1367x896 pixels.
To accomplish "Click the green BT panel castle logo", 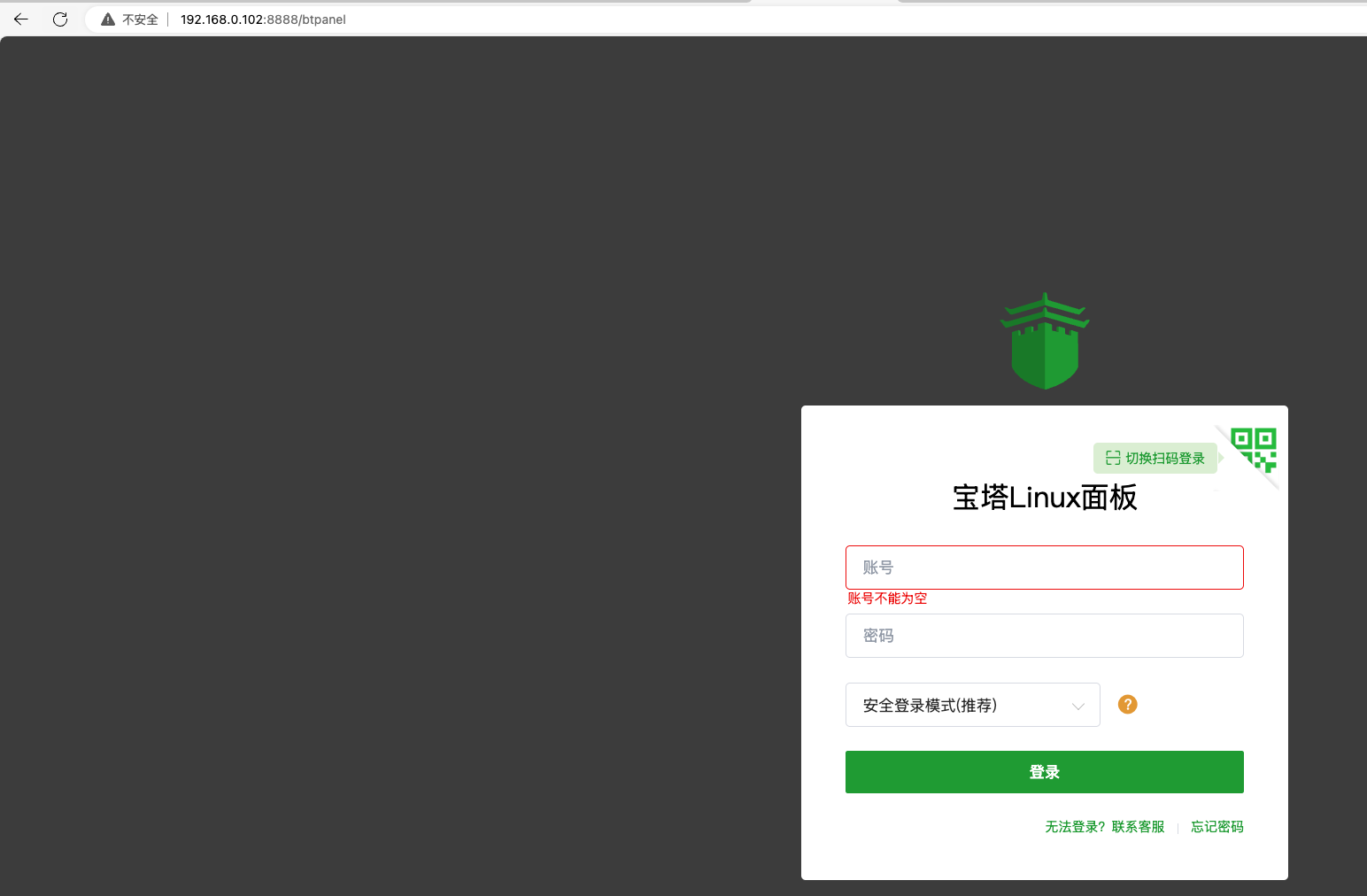I will 1045,341.
